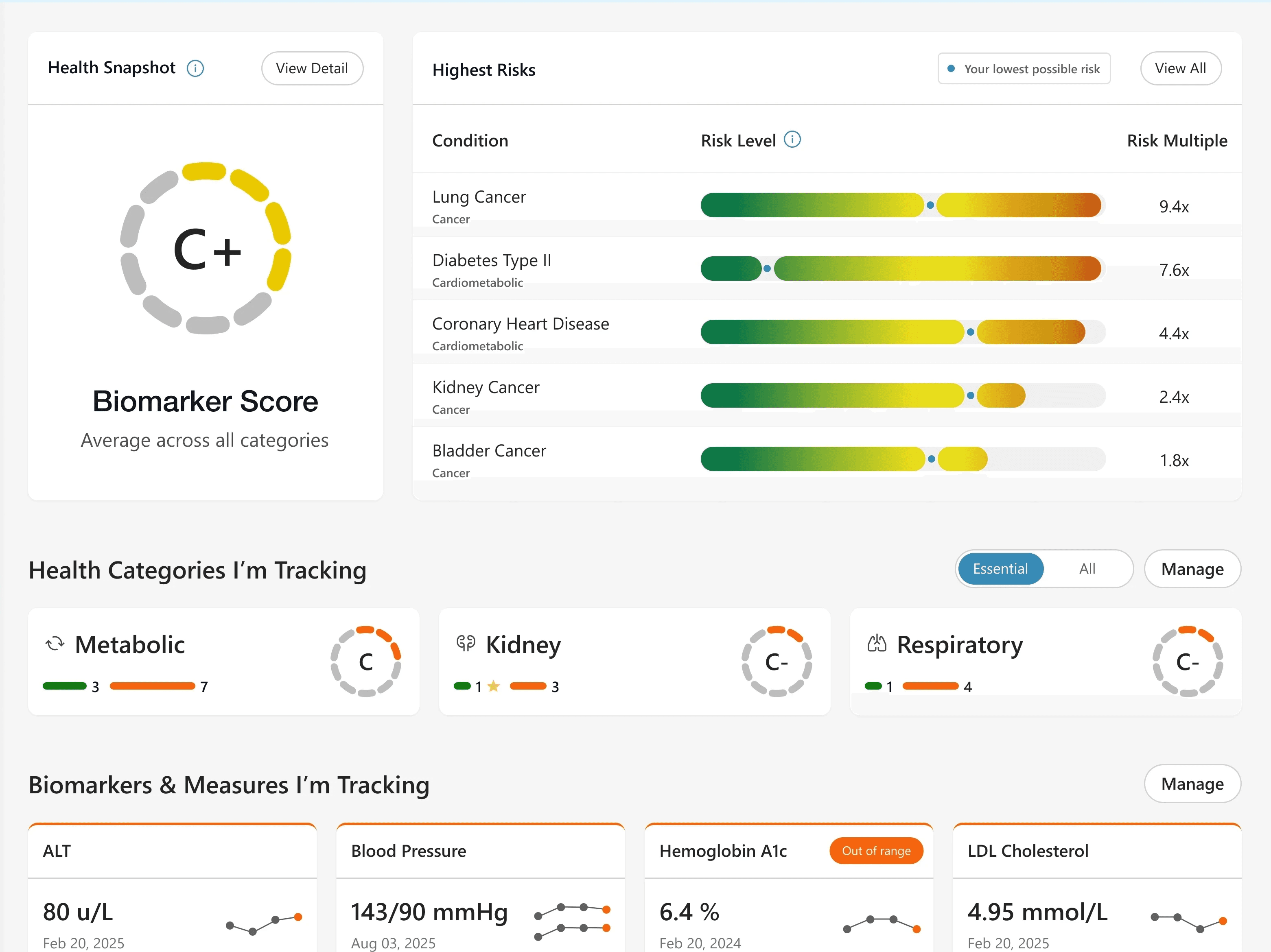Click Kidney category organ icon
Screen dimensions: 1271x952
[466, 643]
